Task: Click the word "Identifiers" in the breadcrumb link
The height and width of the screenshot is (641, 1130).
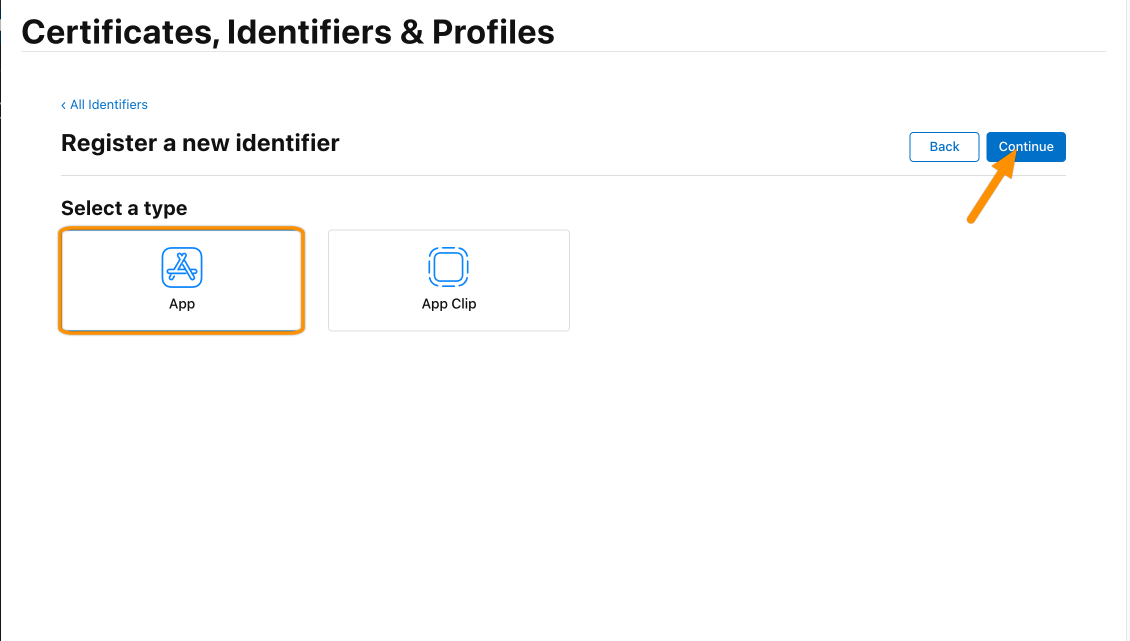Action: click(117, 105)
